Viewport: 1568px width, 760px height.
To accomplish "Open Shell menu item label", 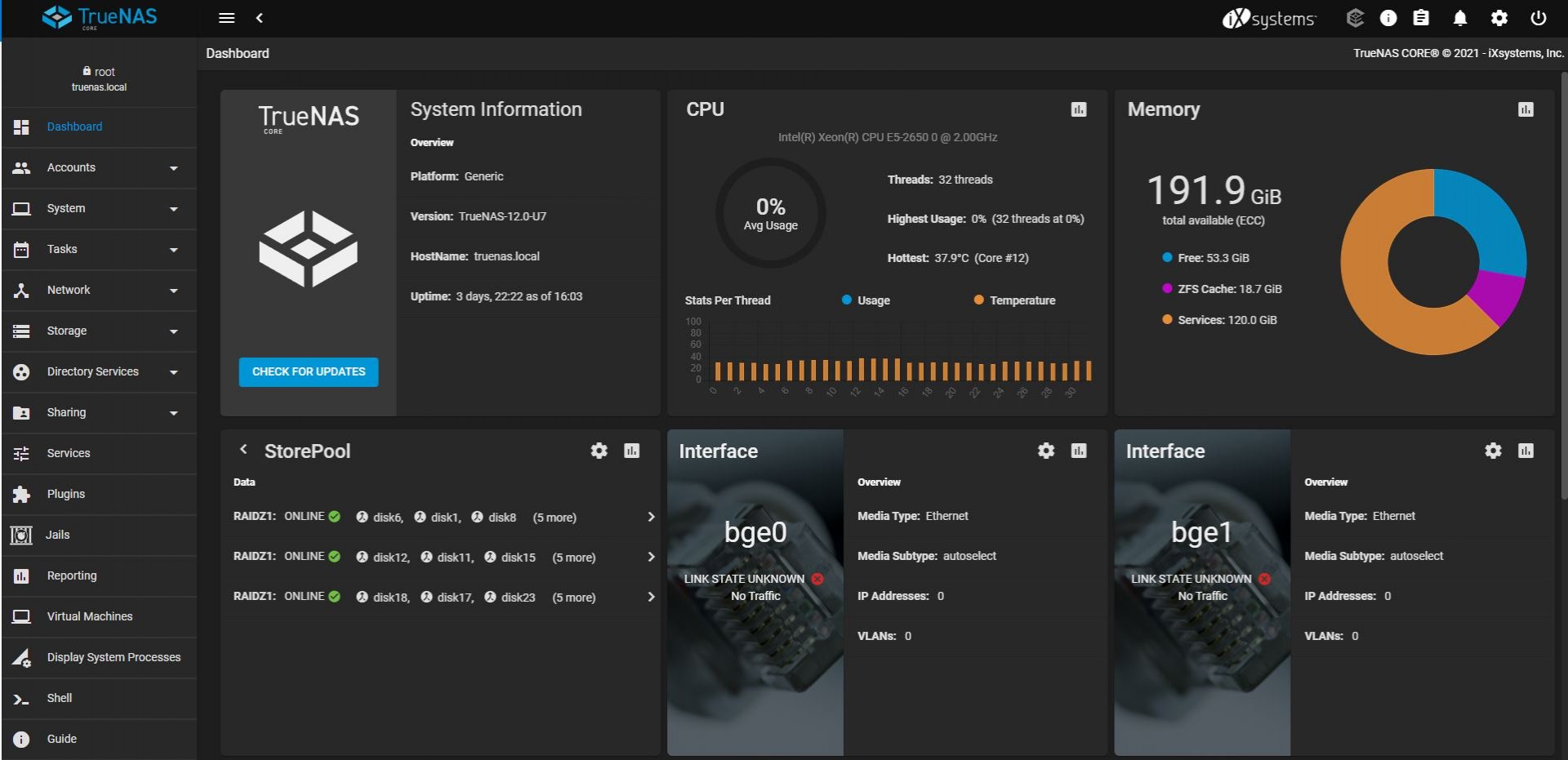I will pyautogui.click(x=60, y=698).
